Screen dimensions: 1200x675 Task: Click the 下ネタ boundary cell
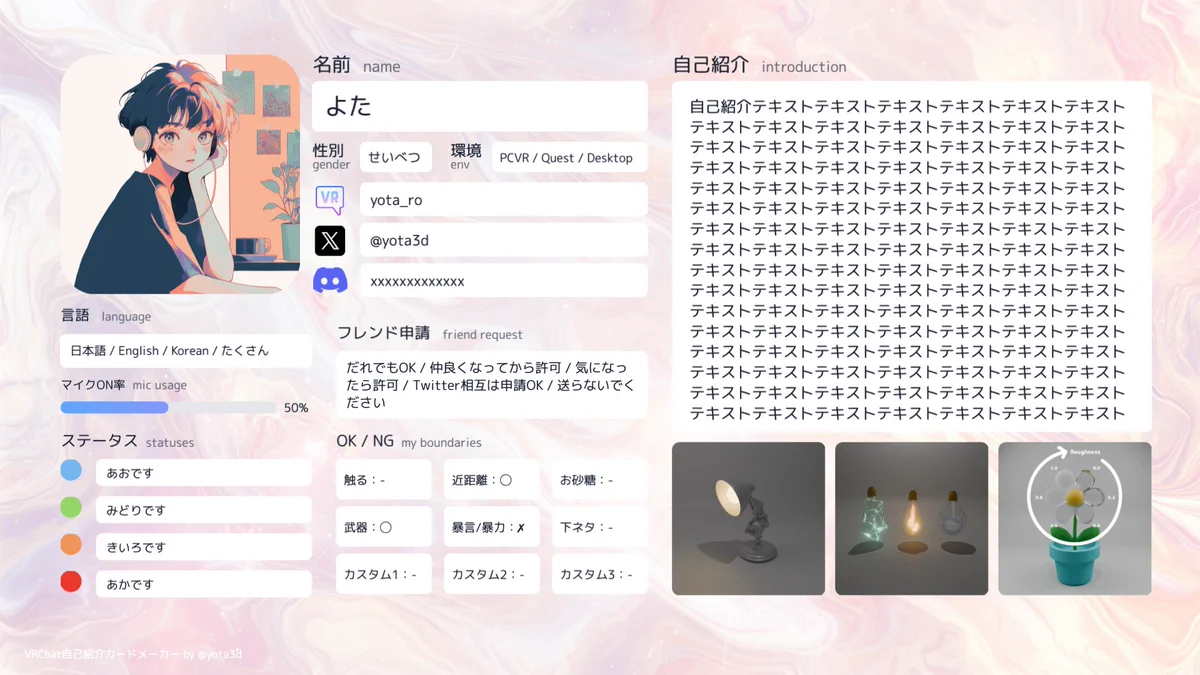pos(600,527)
